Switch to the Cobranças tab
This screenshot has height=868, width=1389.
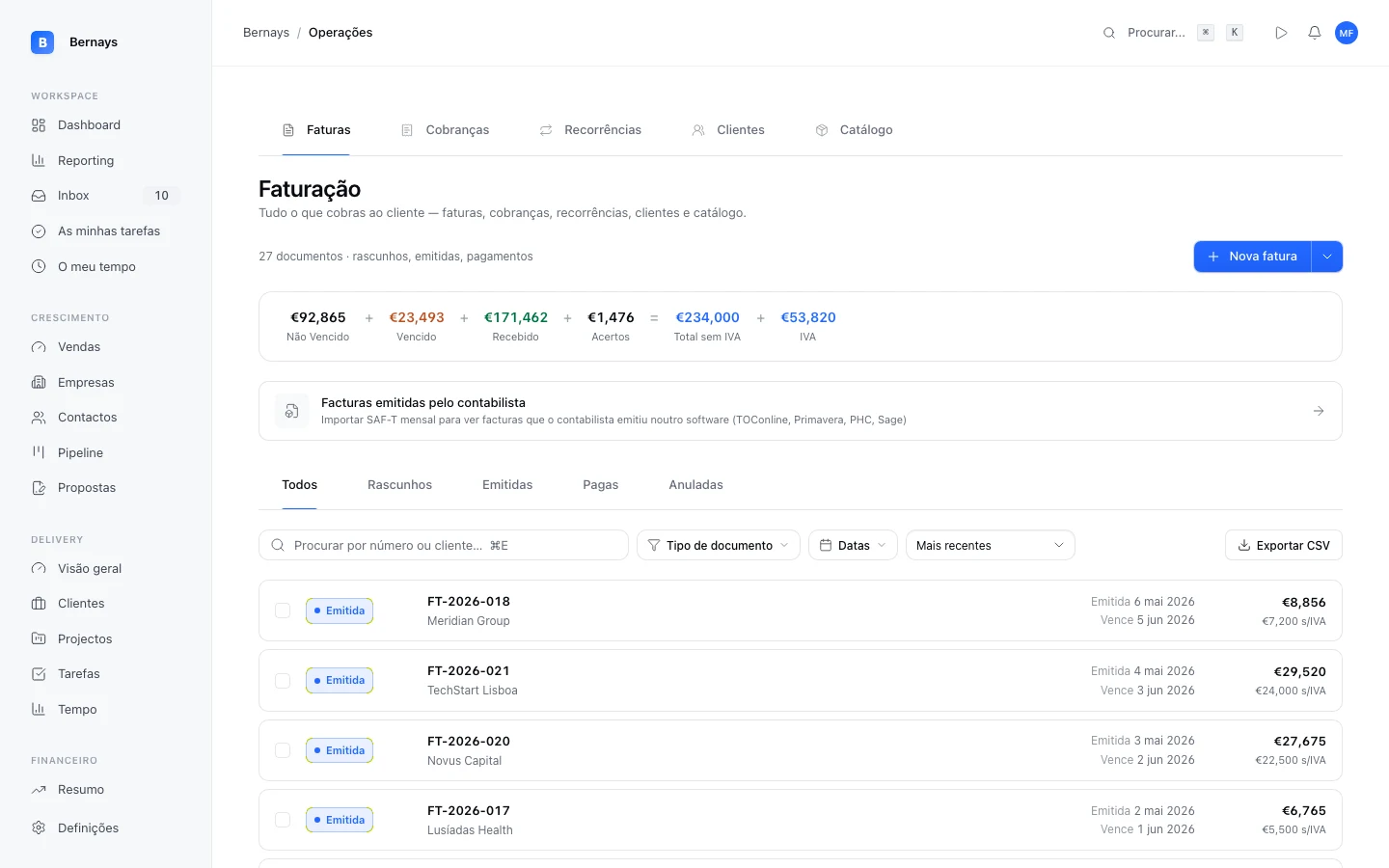point(446,130)
